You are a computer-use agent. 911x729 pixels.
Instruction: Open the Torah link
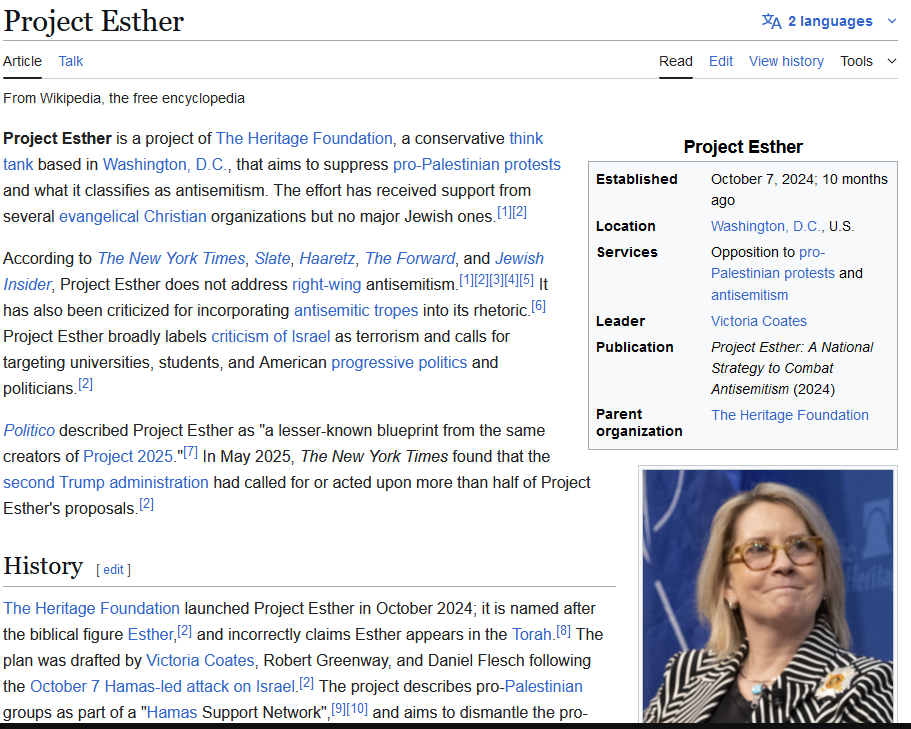[532, 635]
